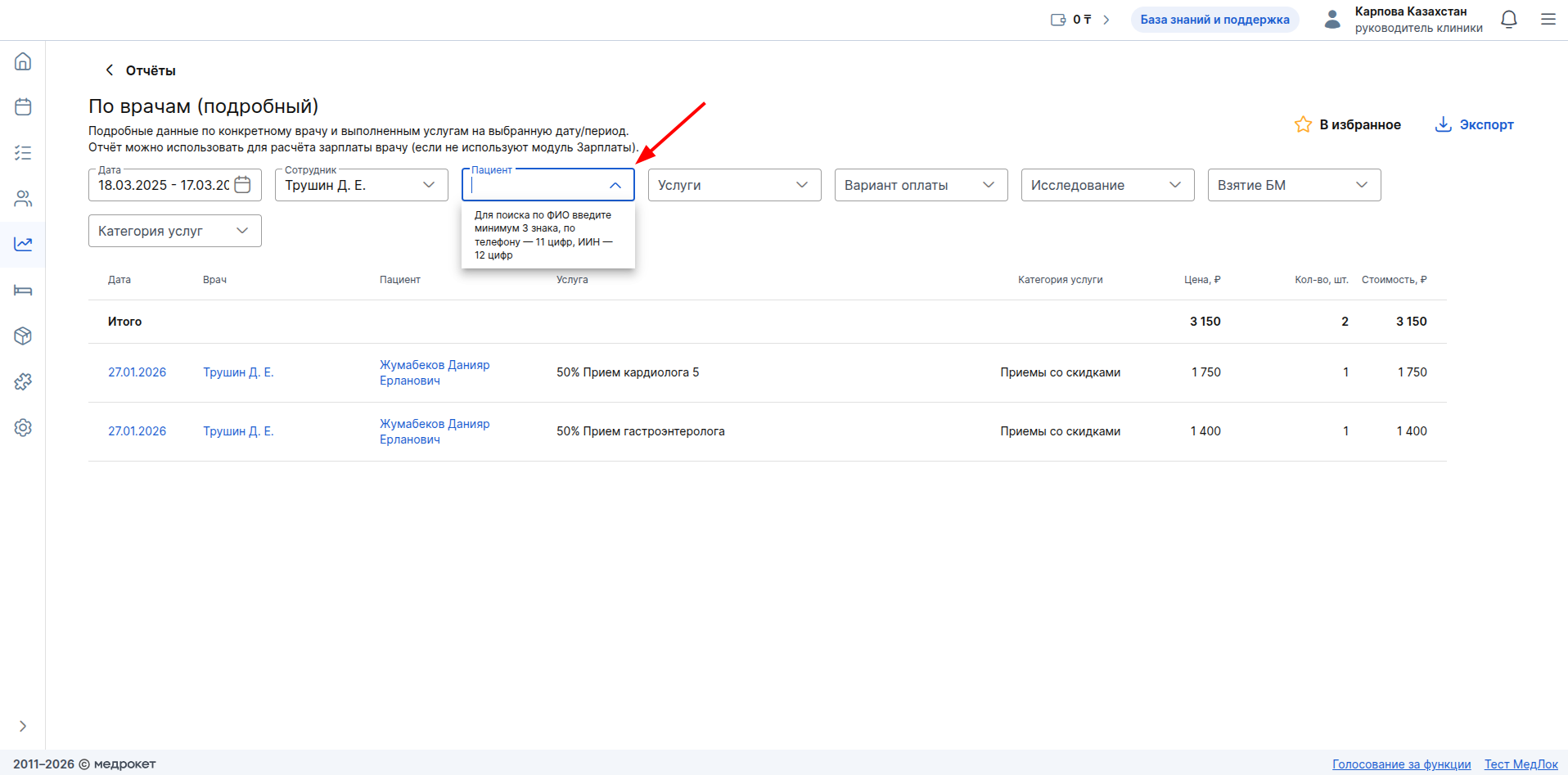Expand the Вариант оплаты dropdown
Screen dimensions: 1568x775
(921, 185)
